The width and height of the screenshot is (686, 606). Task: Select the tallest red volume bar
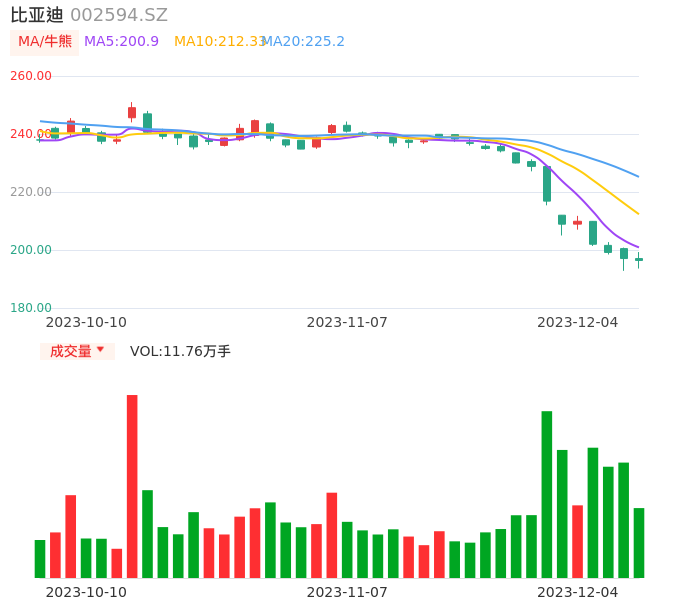[x=132, y=486]
